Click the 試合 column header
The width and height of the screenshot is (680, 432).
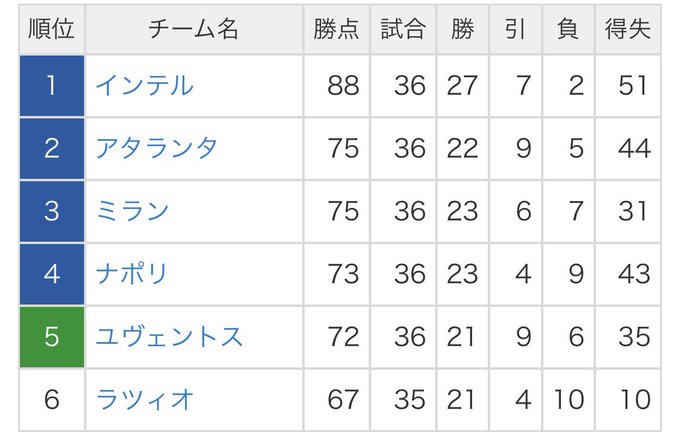[403, 29]
